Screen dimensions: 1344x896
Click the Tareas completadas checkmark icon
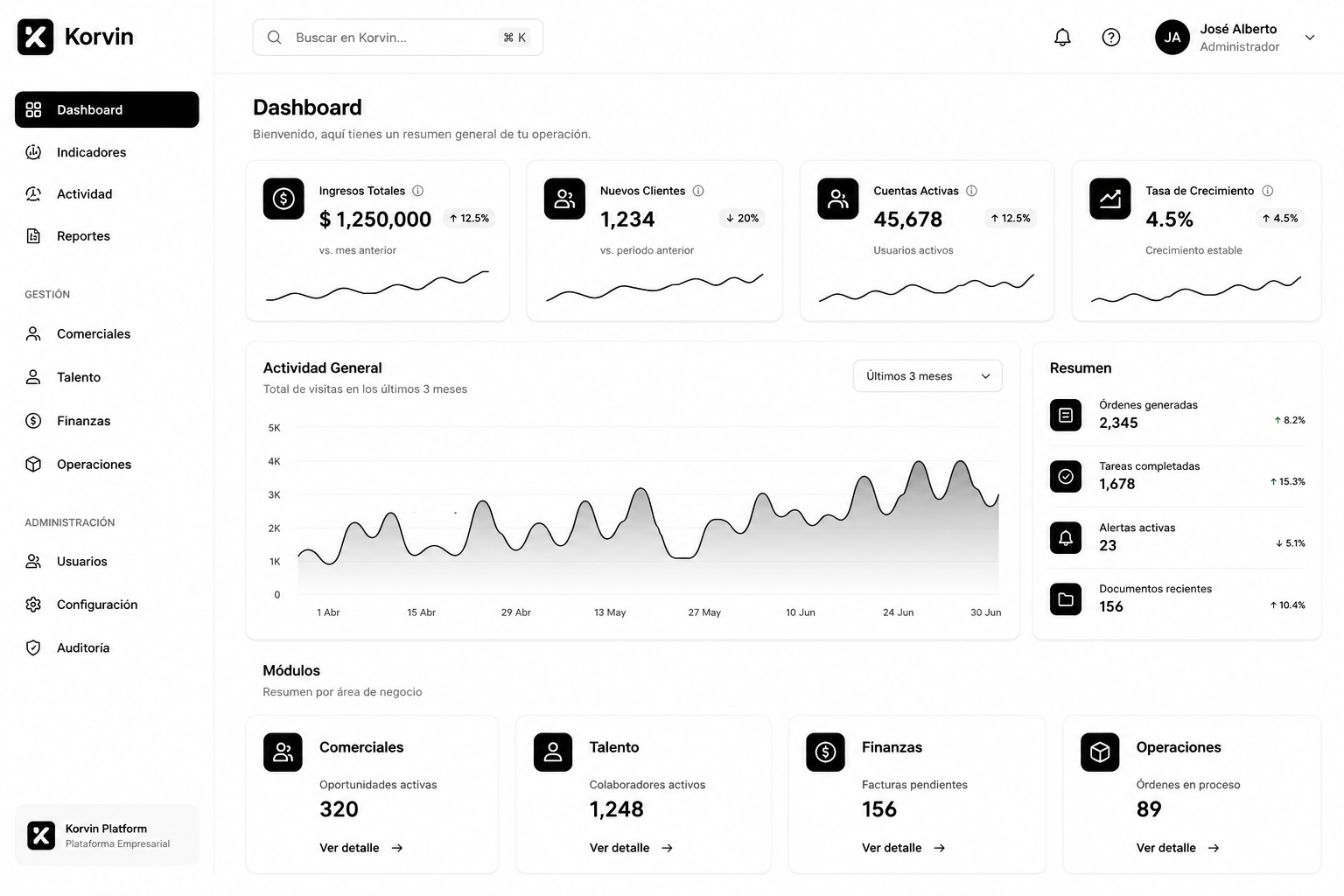[x=1066, y=477]
